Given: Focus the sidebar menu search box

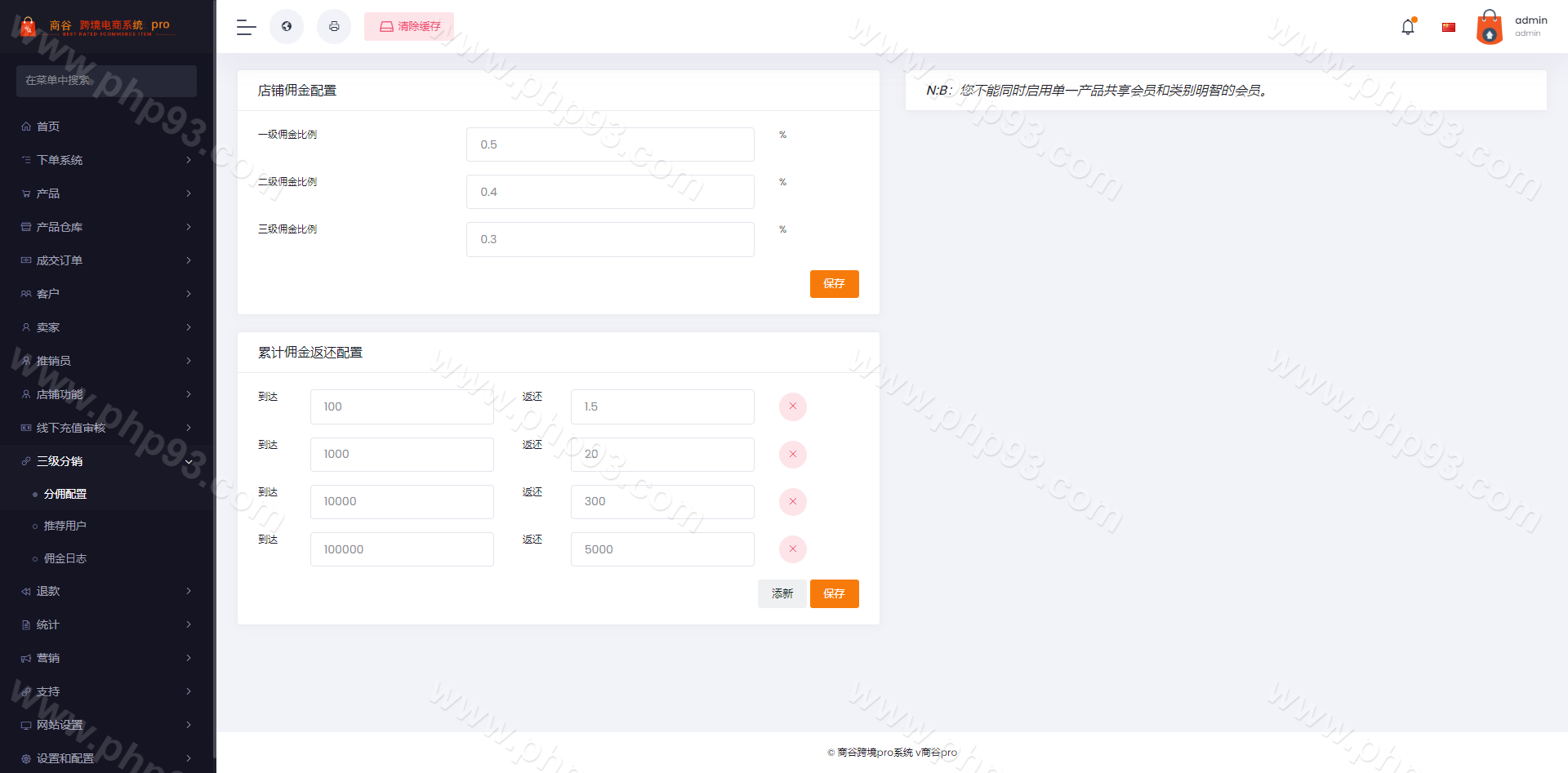Looking at the screenshot, I should click(106, 81).
